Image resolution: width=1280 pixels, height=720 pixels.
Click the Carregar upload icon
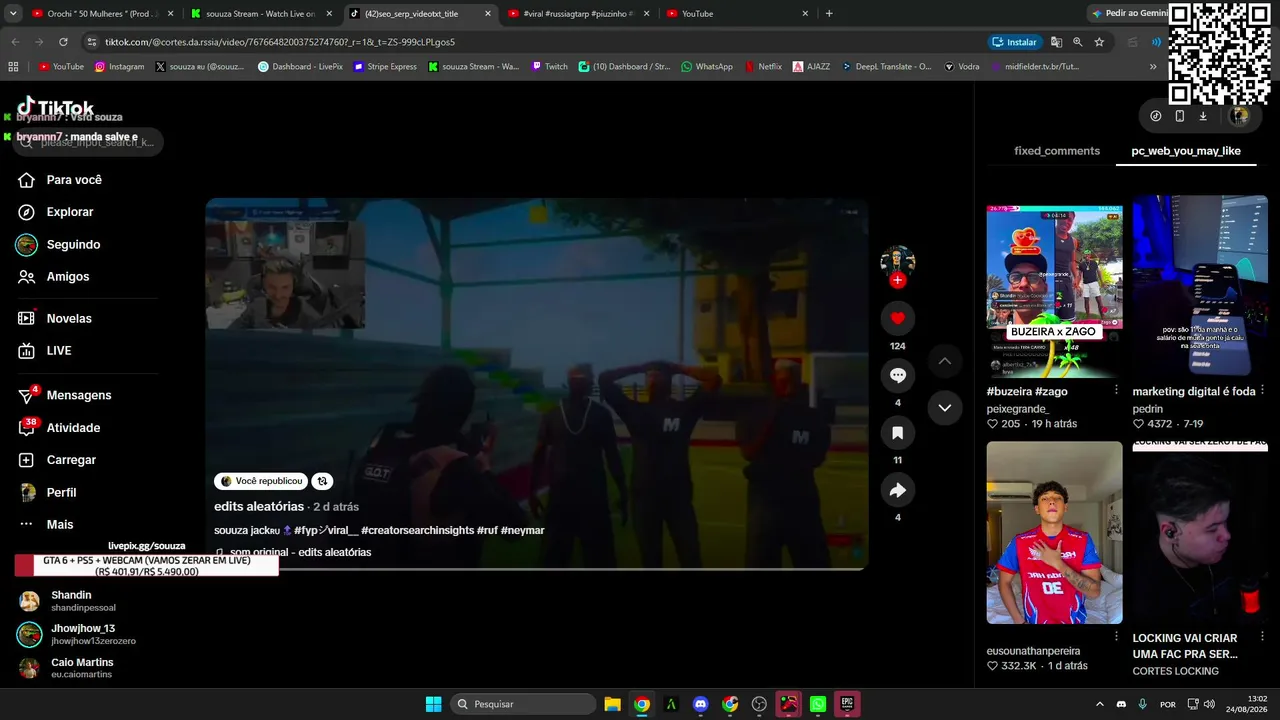[x=27, y=460]
